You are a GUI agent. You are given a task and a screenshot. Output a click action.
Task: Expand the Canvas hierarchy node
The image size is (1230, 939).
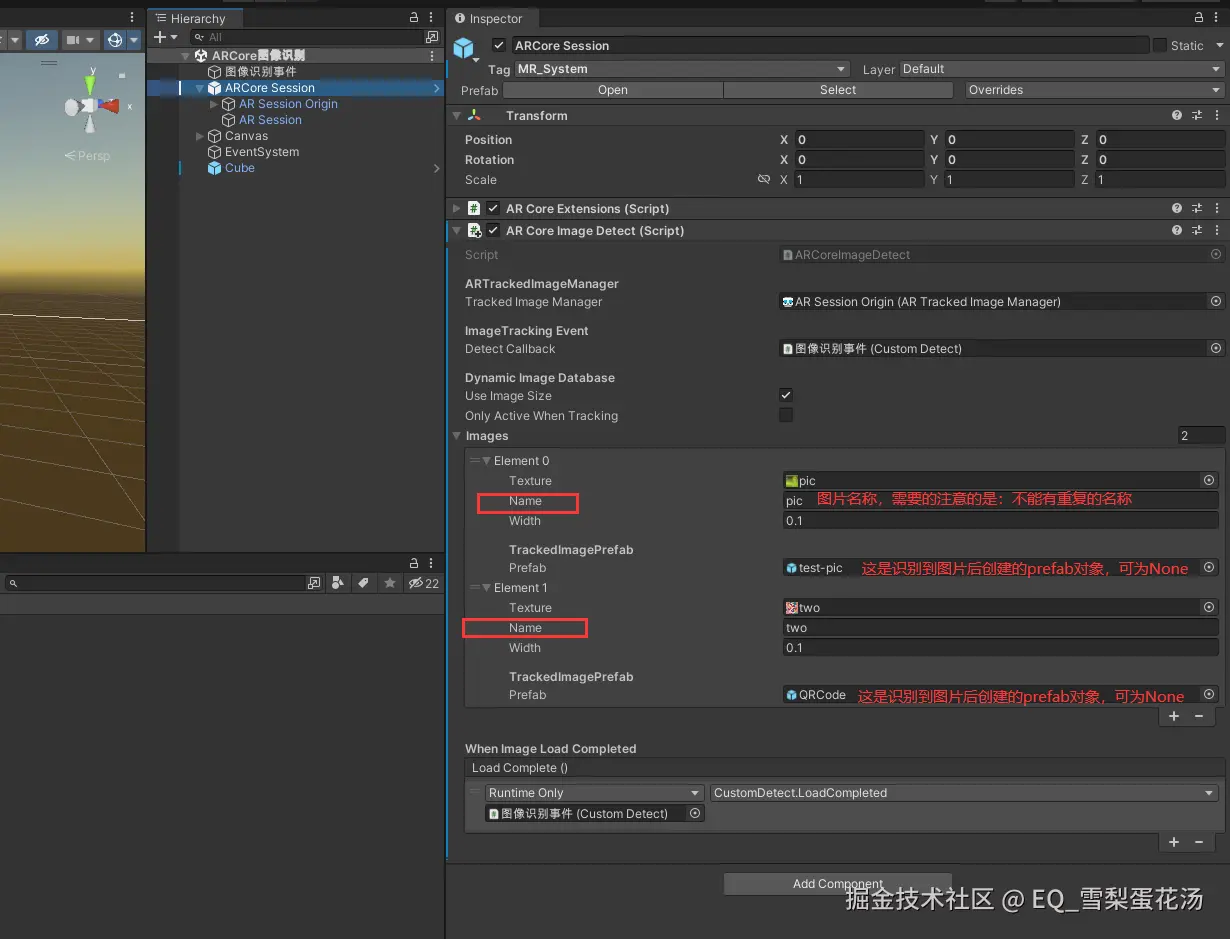200,136
